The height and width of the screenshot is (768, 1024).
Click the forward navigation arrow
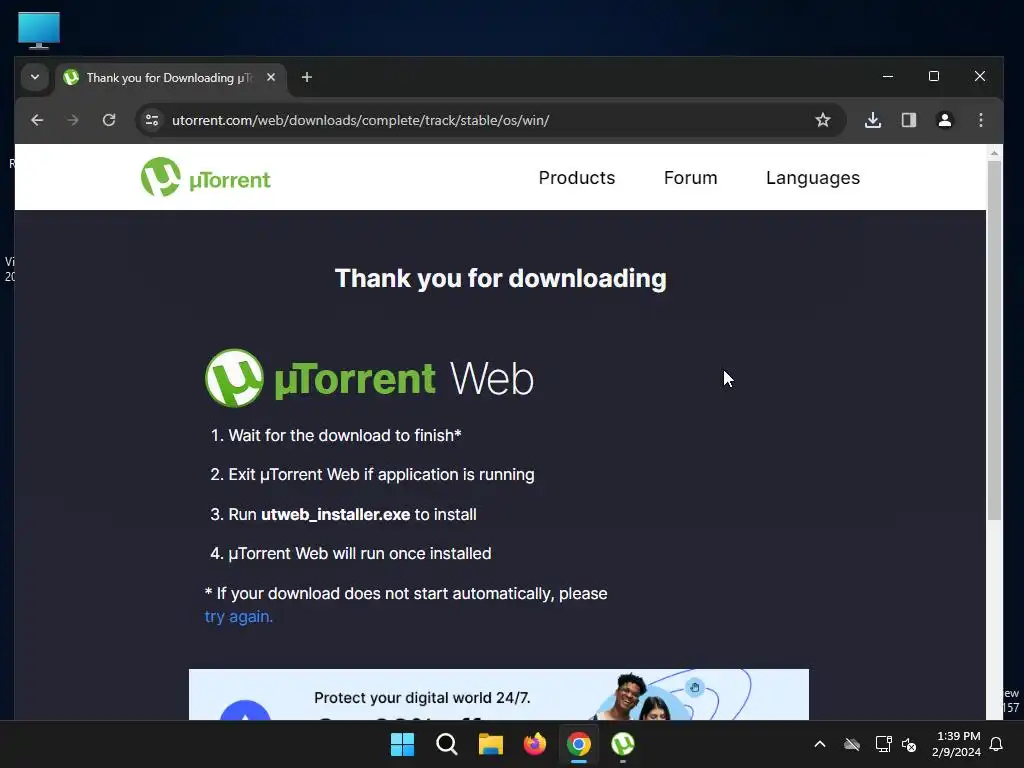tap(73, 120)
